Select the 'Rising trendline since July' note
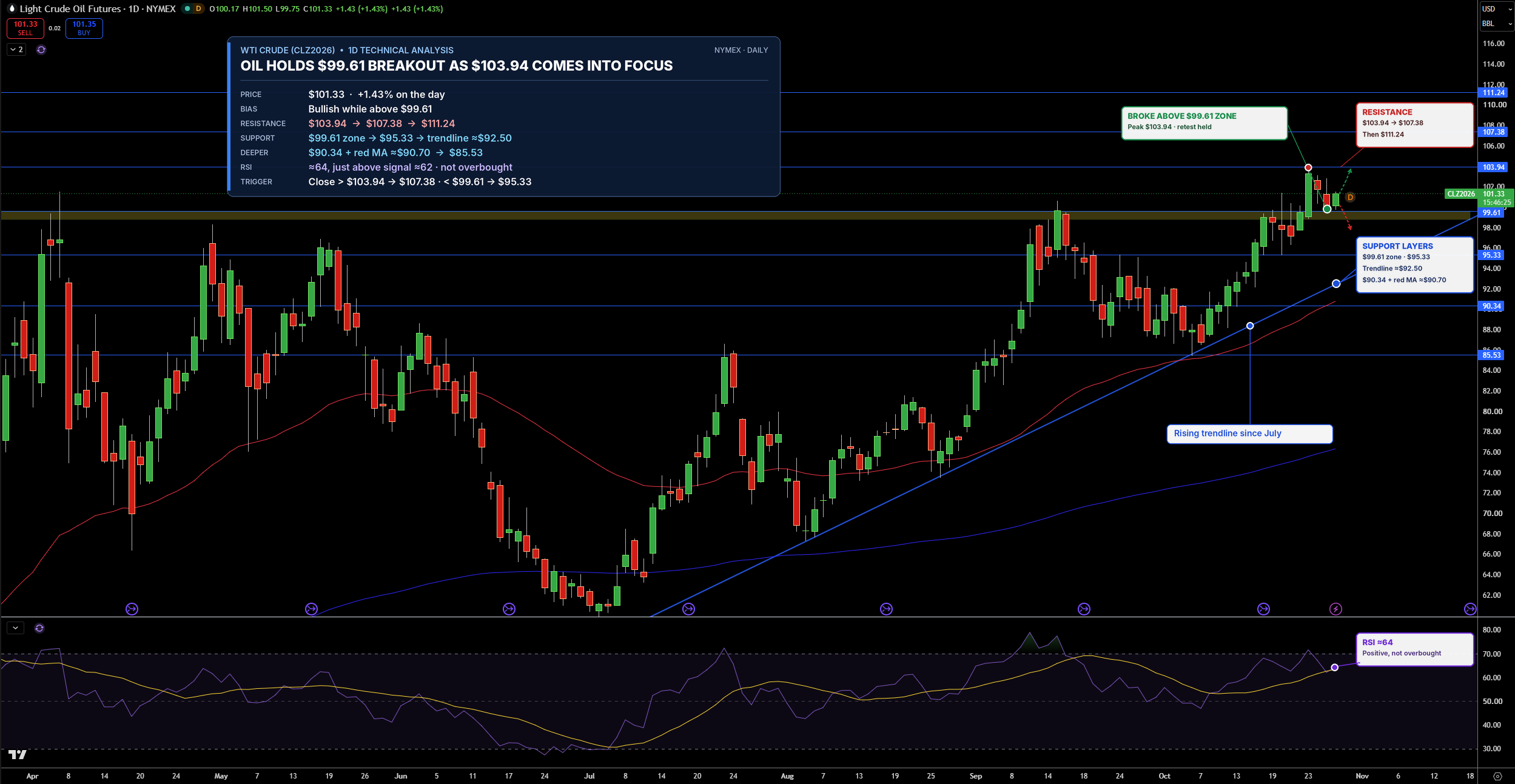1515x784 pixels. click(1249, 434)
